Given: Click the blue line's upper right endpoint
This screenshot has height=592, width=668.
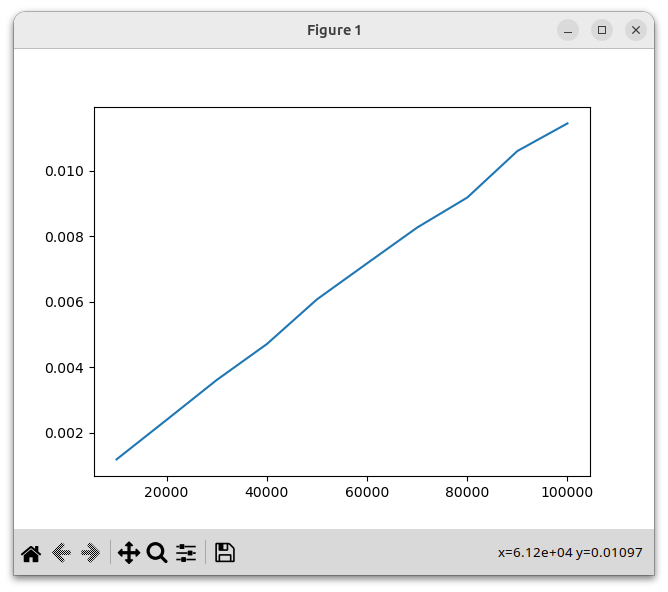Looking at the screenshot, I should [x=567, y=123].
